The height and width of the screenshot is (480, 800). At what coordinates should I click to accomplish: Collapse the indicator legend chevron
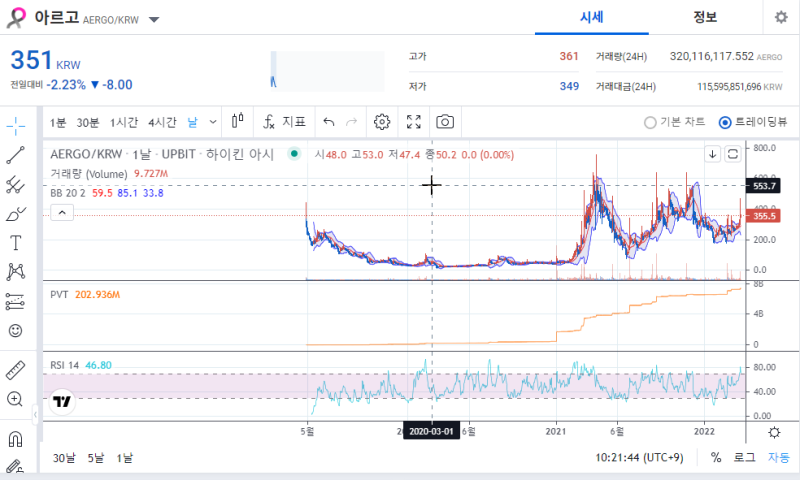coord(62,212)
